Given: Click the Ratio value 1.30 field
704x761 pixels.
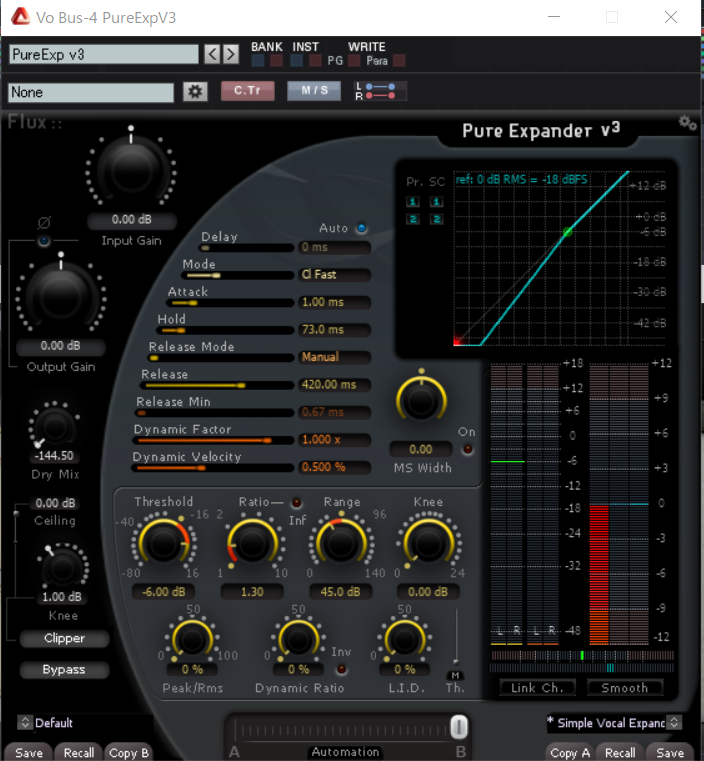Looking at the screenshot, I should (x=252, y=592).
